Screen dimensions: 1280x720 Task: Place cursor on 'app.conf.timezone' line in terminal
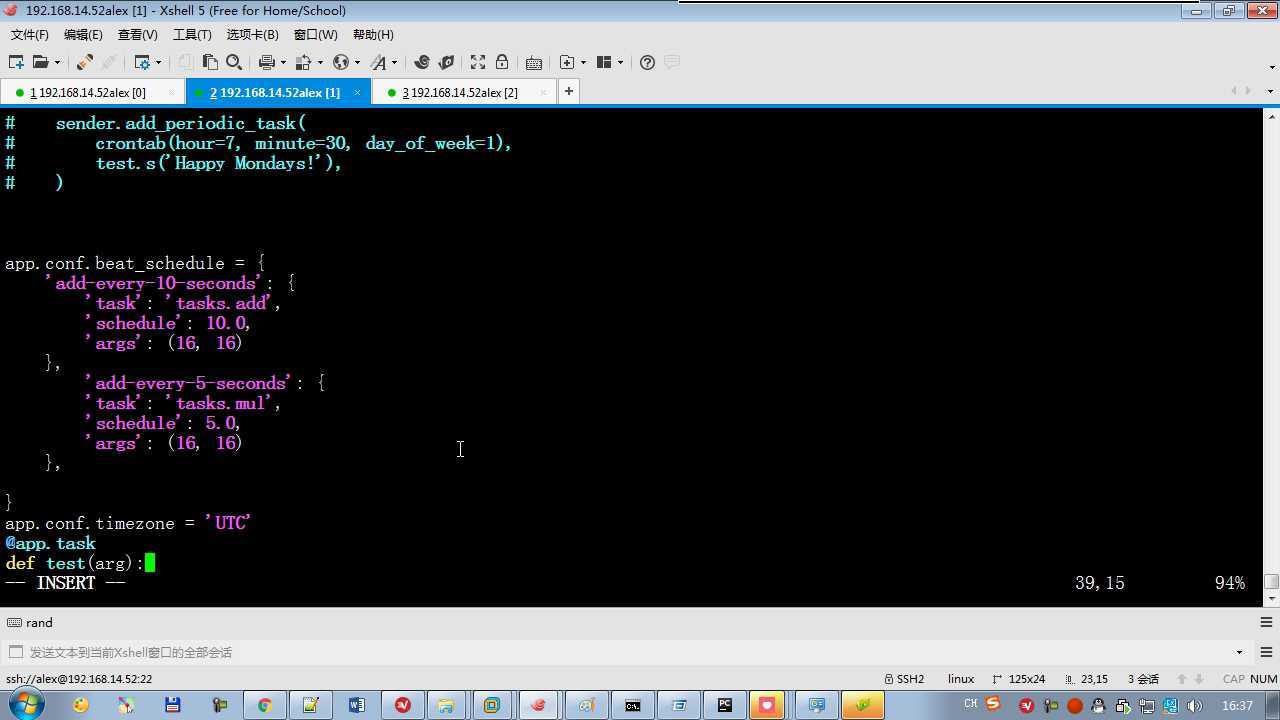pyautogui.click(x=127, y=523)
